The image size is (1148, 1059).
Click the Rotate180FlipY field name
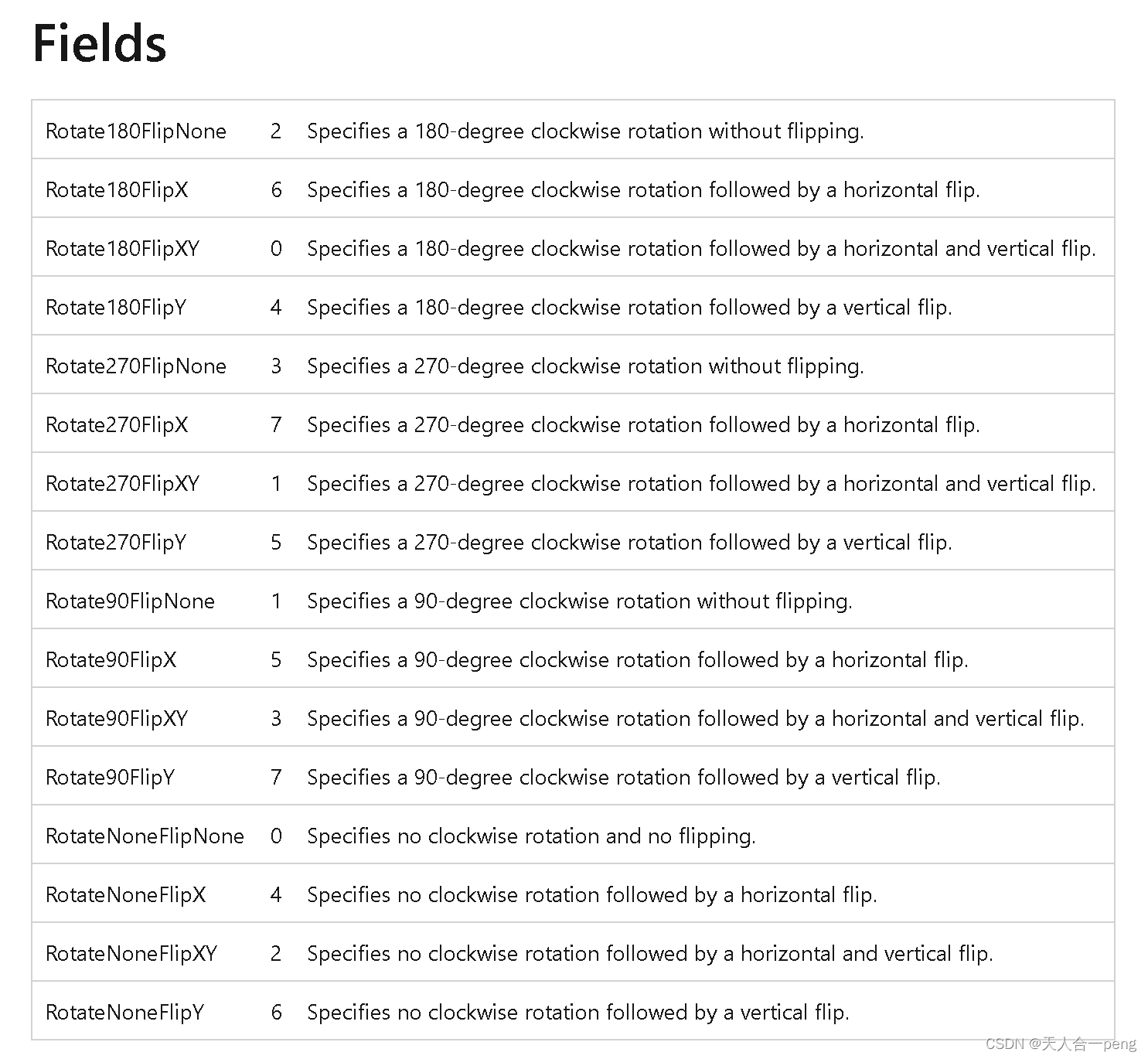pyautogui.click(x=116, y=307)
